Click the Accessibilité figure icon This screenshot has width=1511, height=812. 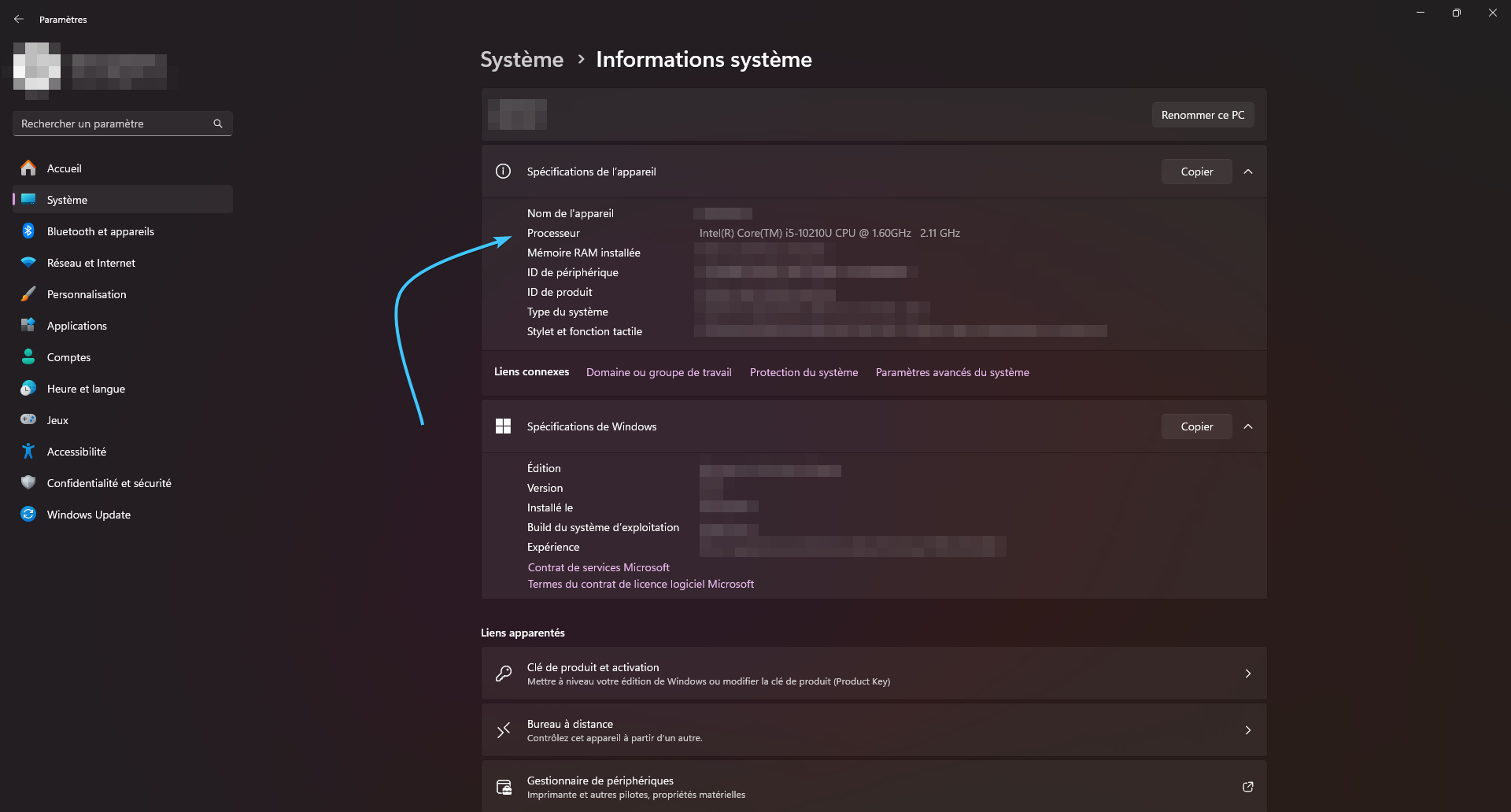[28, 451]
